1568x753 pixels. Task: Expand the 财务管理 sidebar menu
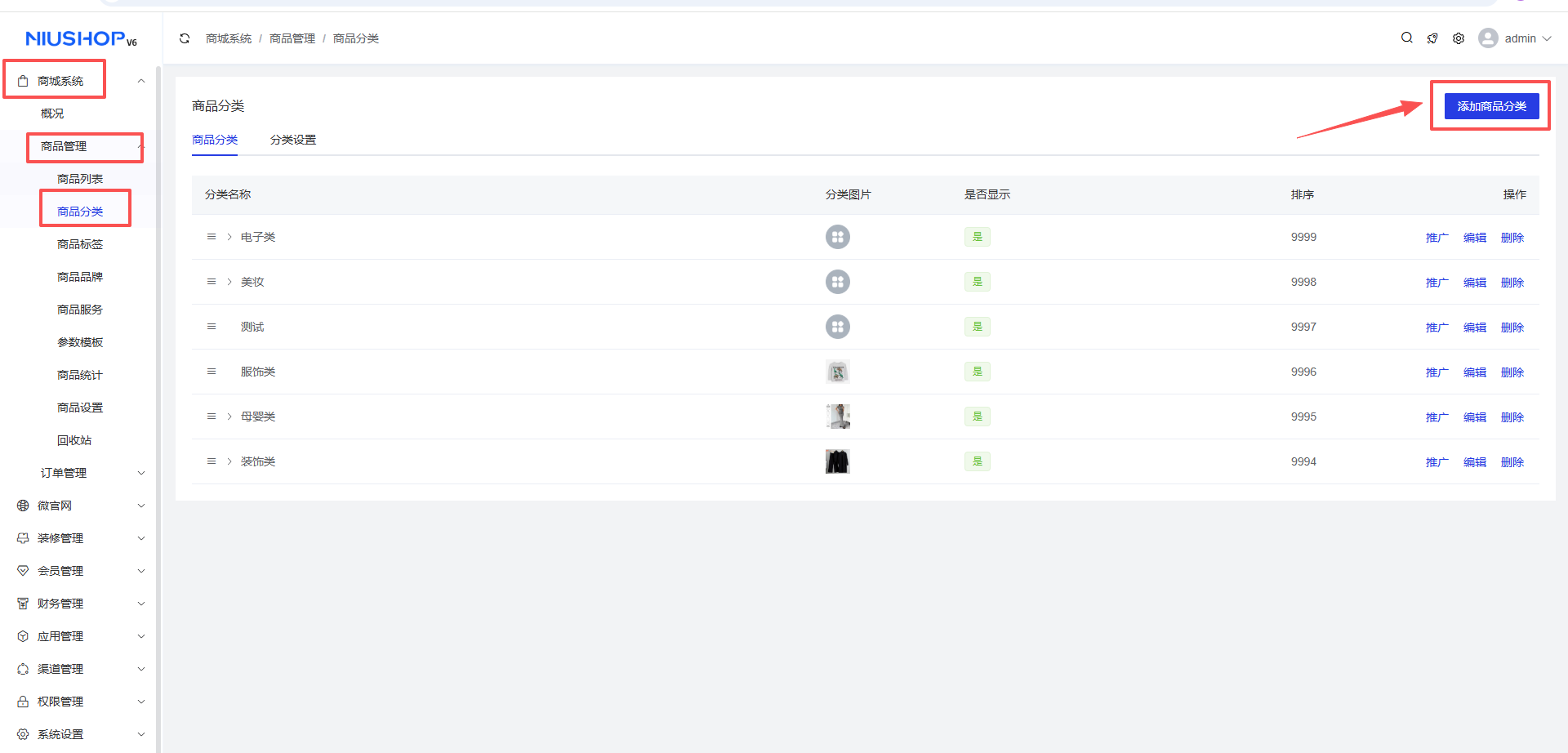[x=141, y=604]
